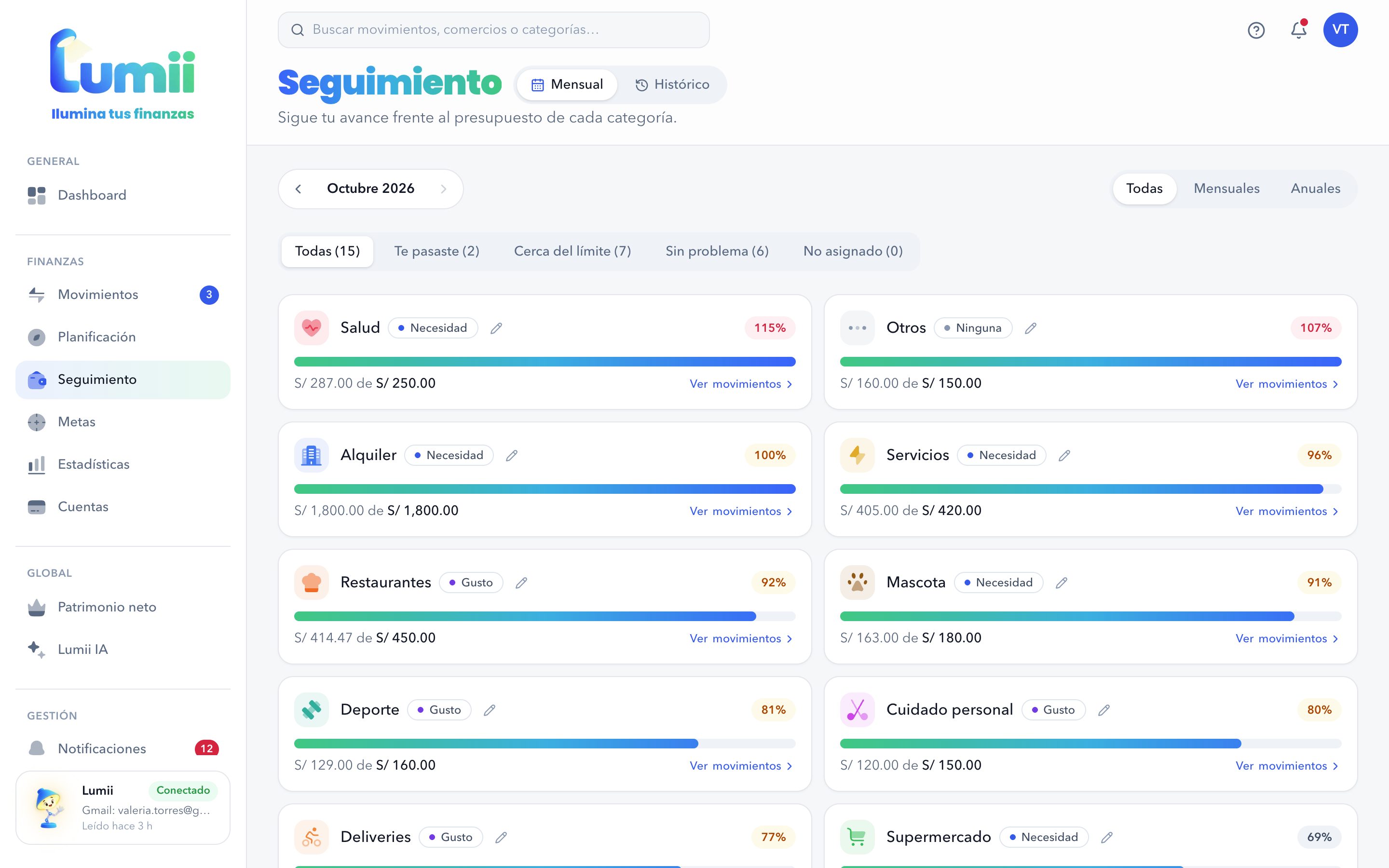Select the Todas (15) filter tab
The width and height of the screenshot is (1389, 868).
[x=327, y=251]
